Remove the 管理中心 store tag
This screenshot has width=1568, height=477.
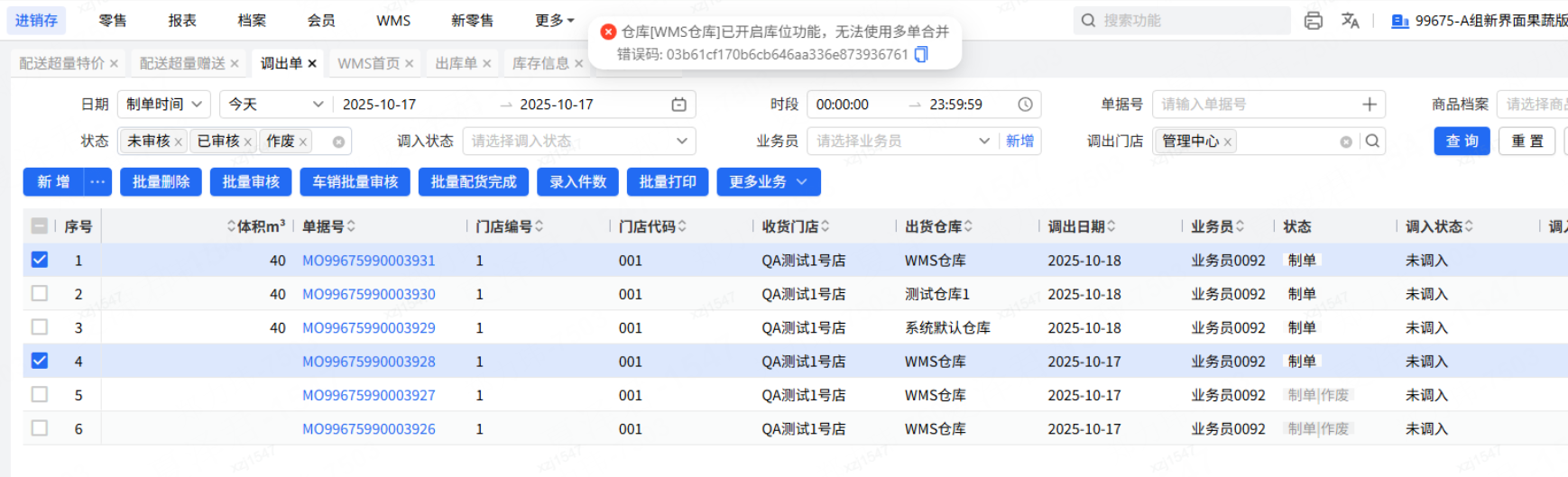(1228, 142)
